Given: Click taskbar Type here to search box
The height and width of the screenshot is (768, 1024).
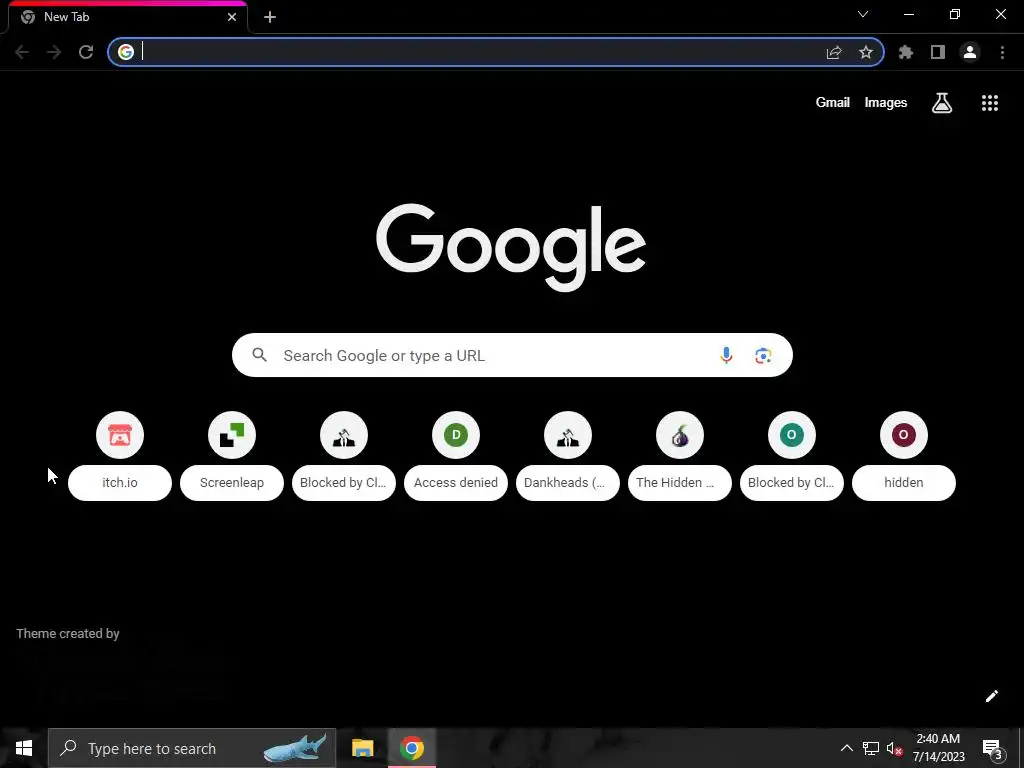Looking at the screenshot, I should [192, 748].
